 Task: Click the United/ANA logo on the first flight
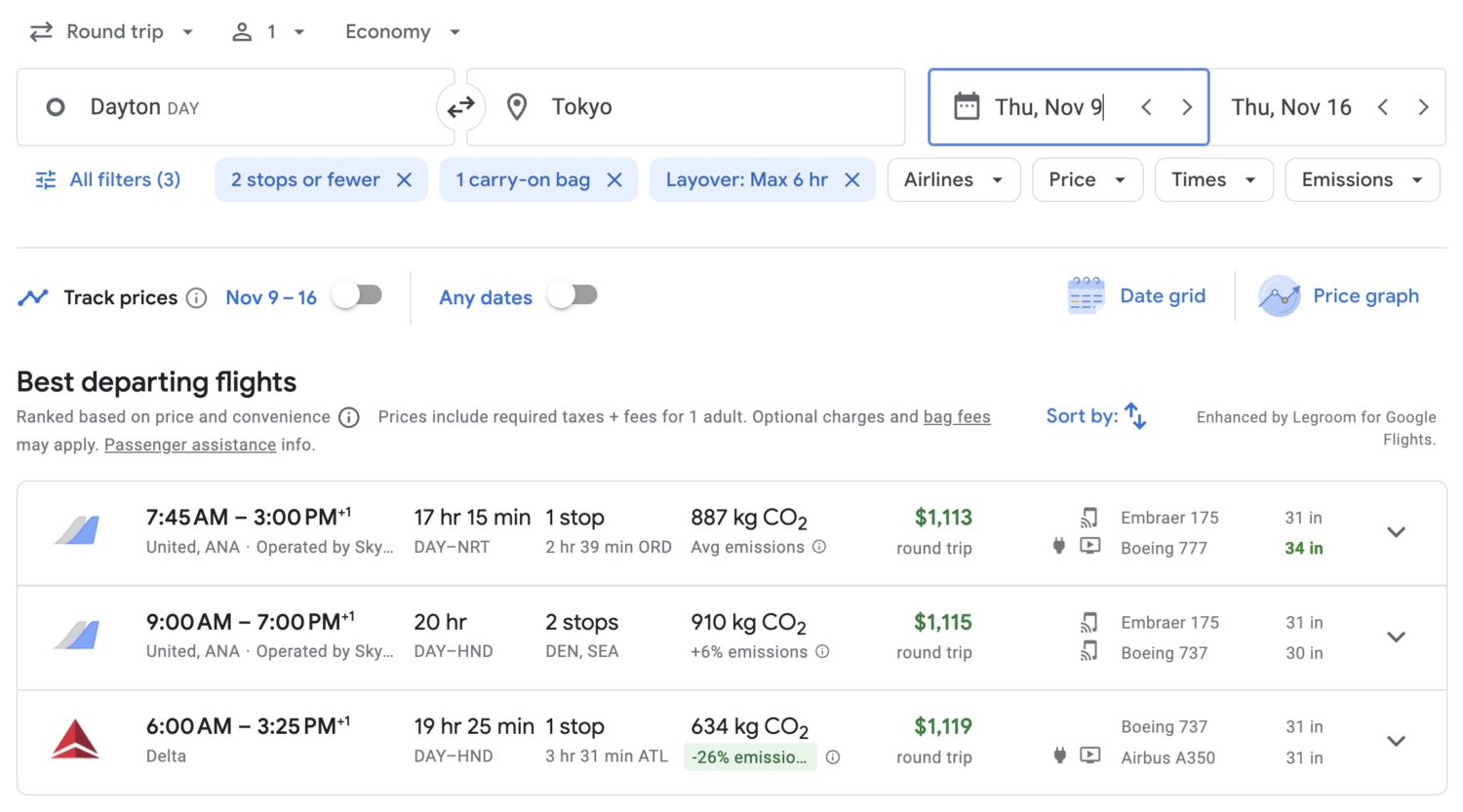coord(75,531)
